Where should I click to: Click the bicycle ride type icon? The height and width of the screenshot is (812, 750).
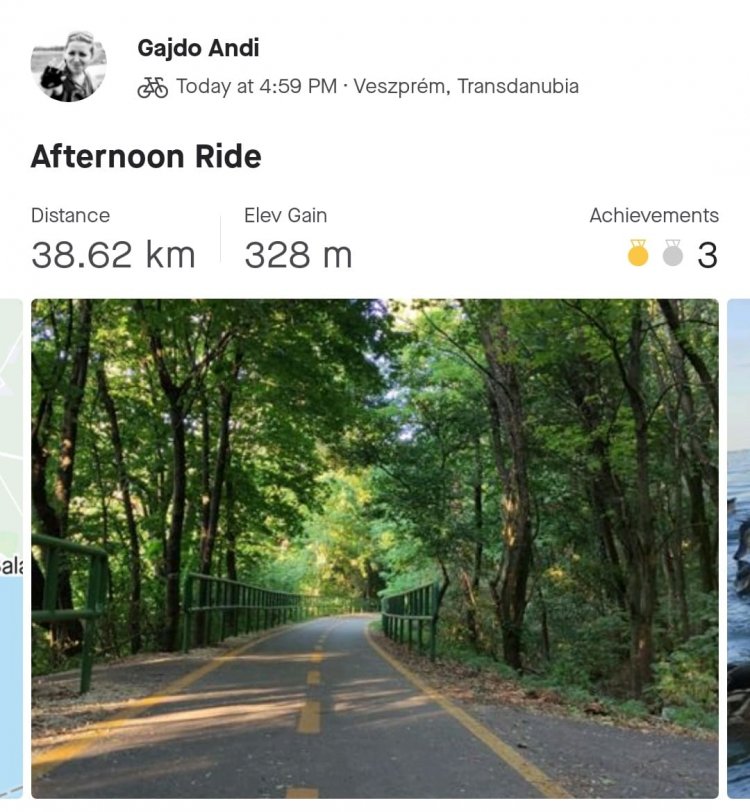[x=153, y=88]
